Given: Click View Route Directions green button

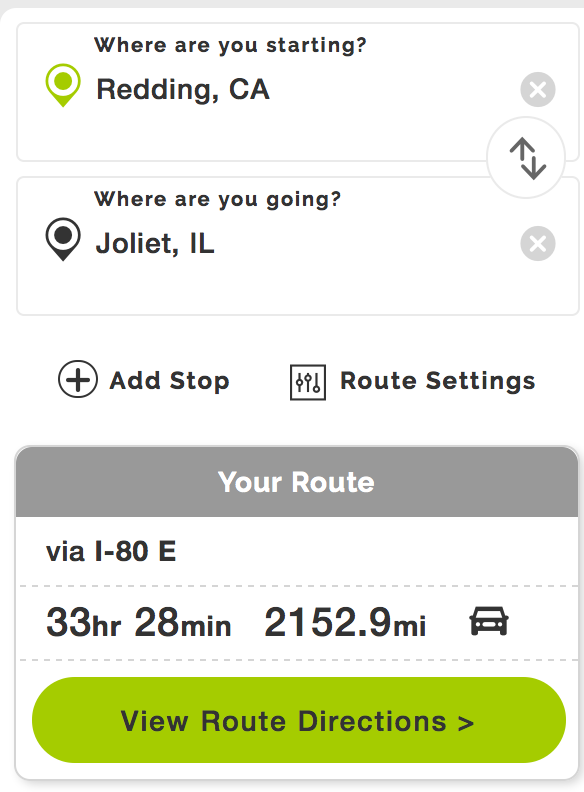Looking at the screenshot, I should (299, 720).
